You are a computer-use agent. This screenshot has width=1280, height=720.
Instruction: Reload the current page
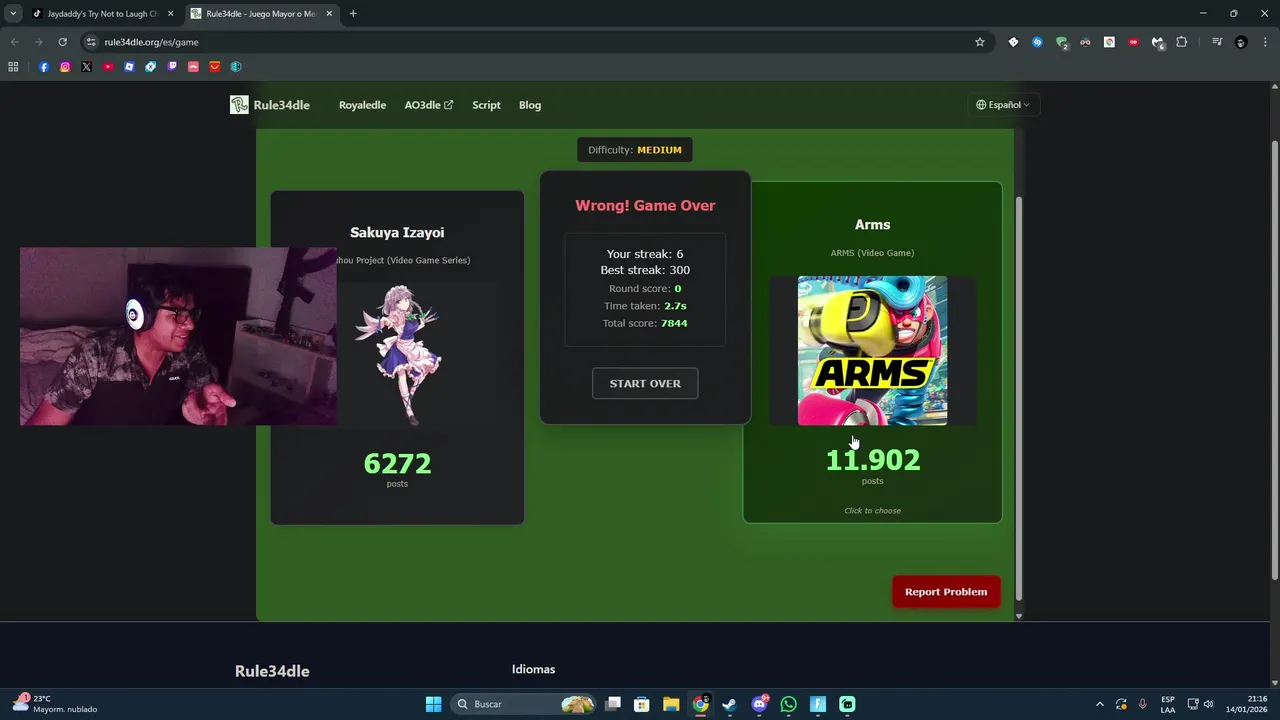click(x=62, y=42)
